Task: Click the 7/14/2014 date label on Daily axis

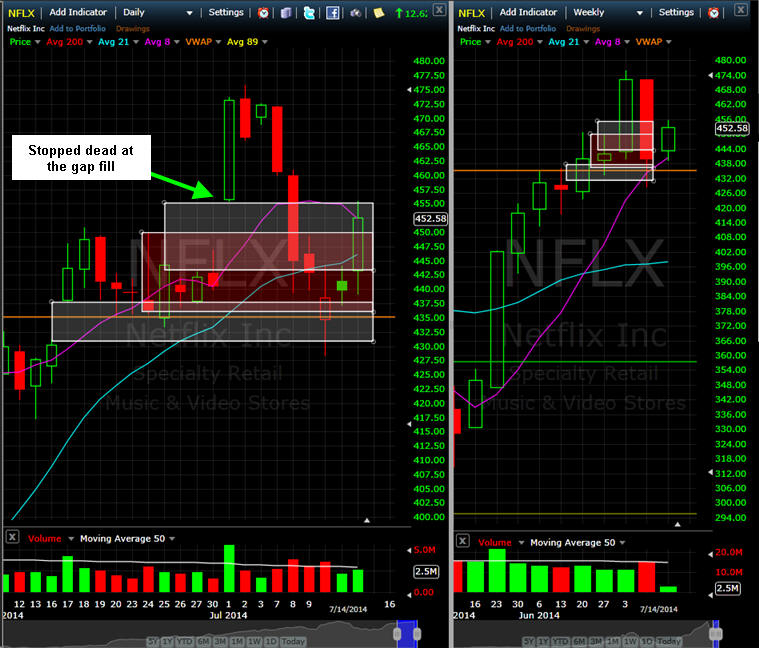Action: (x=348, y=609)
